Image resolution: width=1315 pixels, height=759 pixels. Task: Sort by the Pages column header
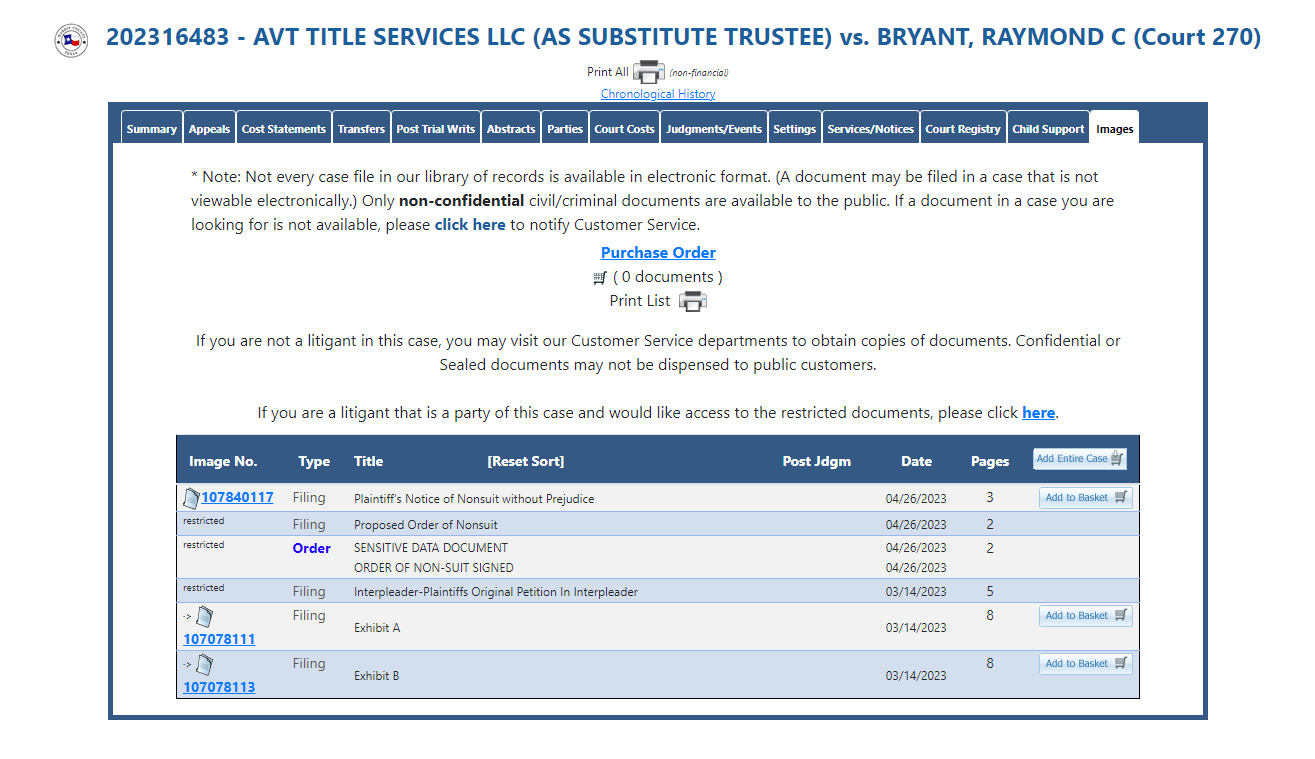point(990,461)
